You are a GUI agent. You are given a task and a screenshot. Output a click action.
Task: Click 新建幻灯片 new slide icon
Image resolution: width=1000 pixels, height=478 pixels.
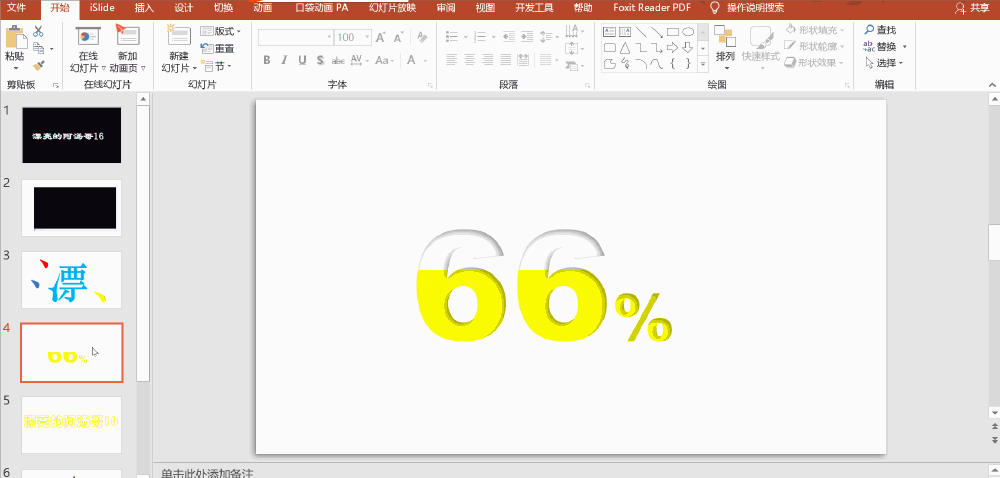(179, 36)
